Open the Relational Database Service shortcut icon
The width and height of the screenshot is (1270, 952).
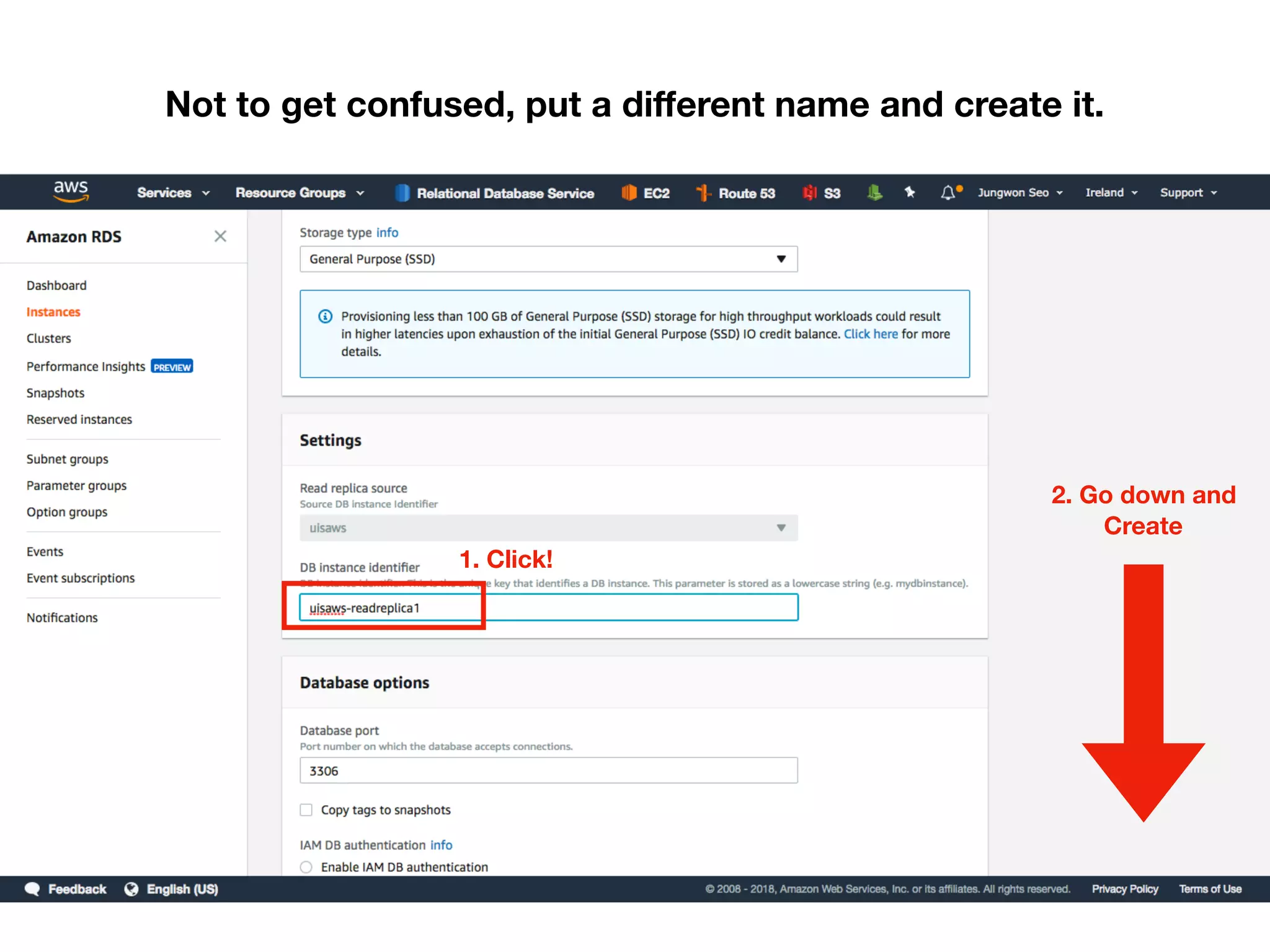(402, 193)
